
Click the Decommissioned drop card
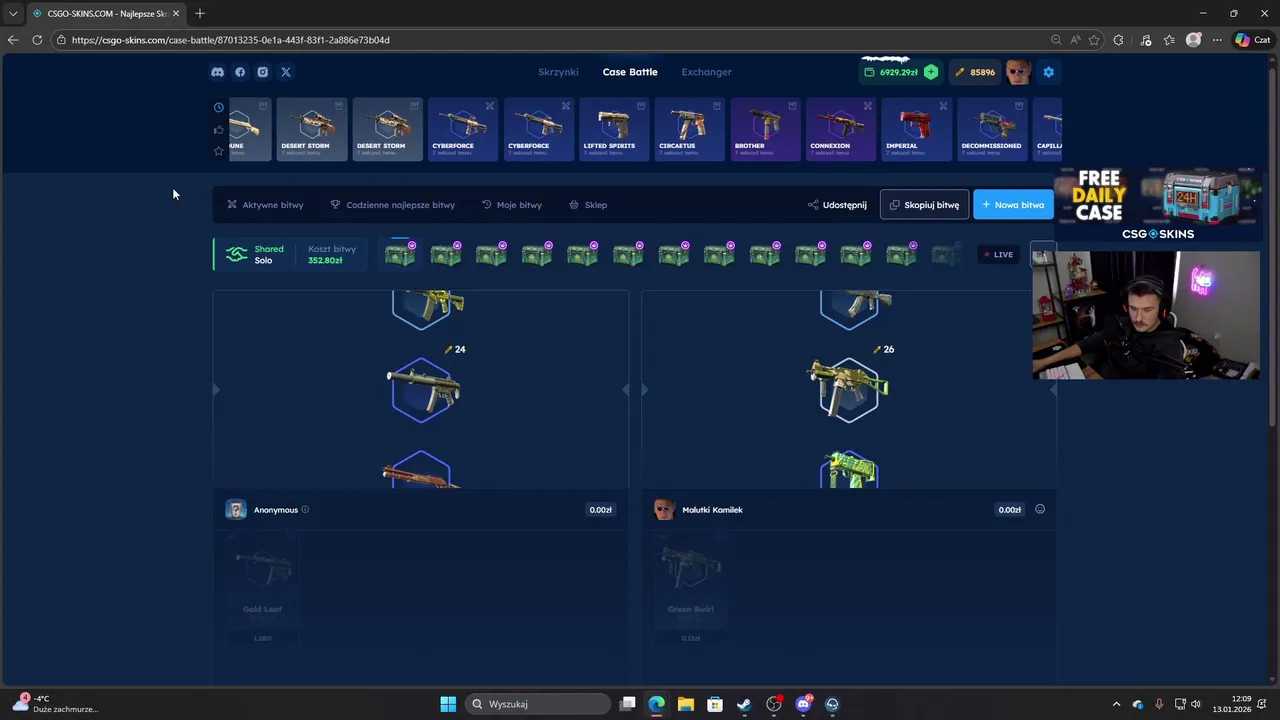tap(992, 129)
